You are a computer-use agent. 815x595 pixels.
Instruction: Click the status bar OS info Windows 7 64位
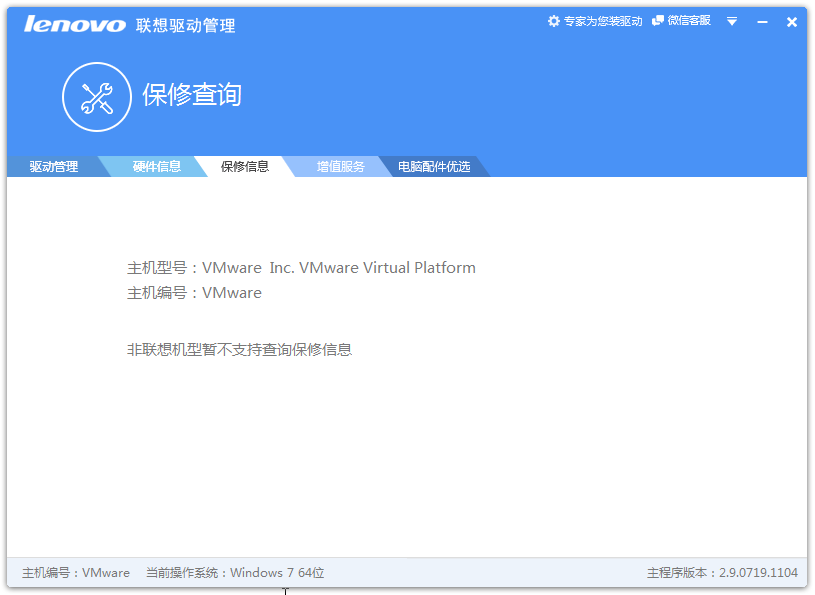(235, 573)
